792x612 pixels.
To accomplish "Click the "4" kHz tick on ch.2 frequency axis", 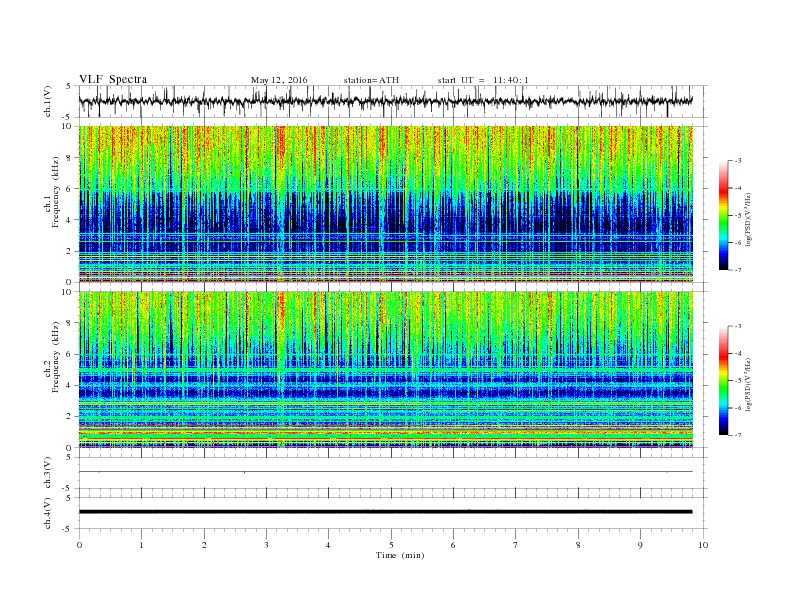I will click(69, 385).
